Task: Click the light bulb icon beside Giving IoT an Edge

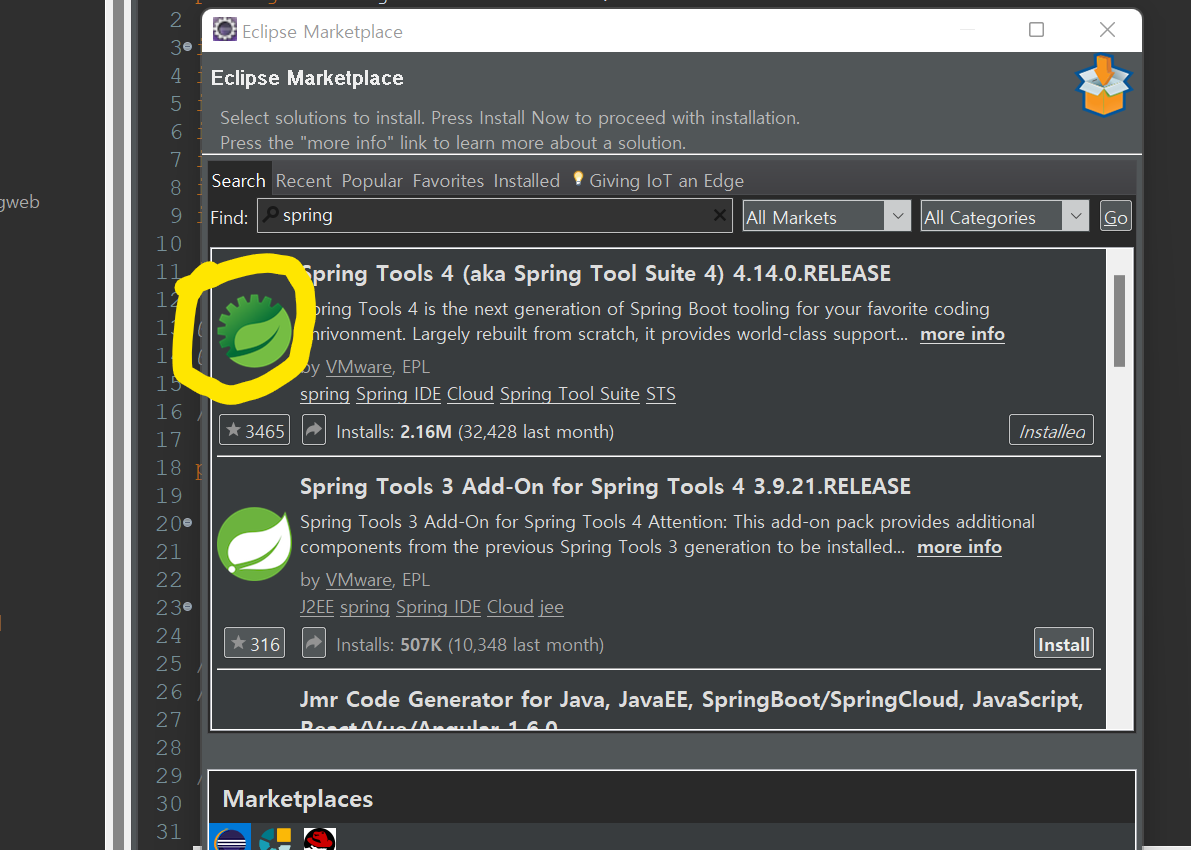Action: pos(578,179)
